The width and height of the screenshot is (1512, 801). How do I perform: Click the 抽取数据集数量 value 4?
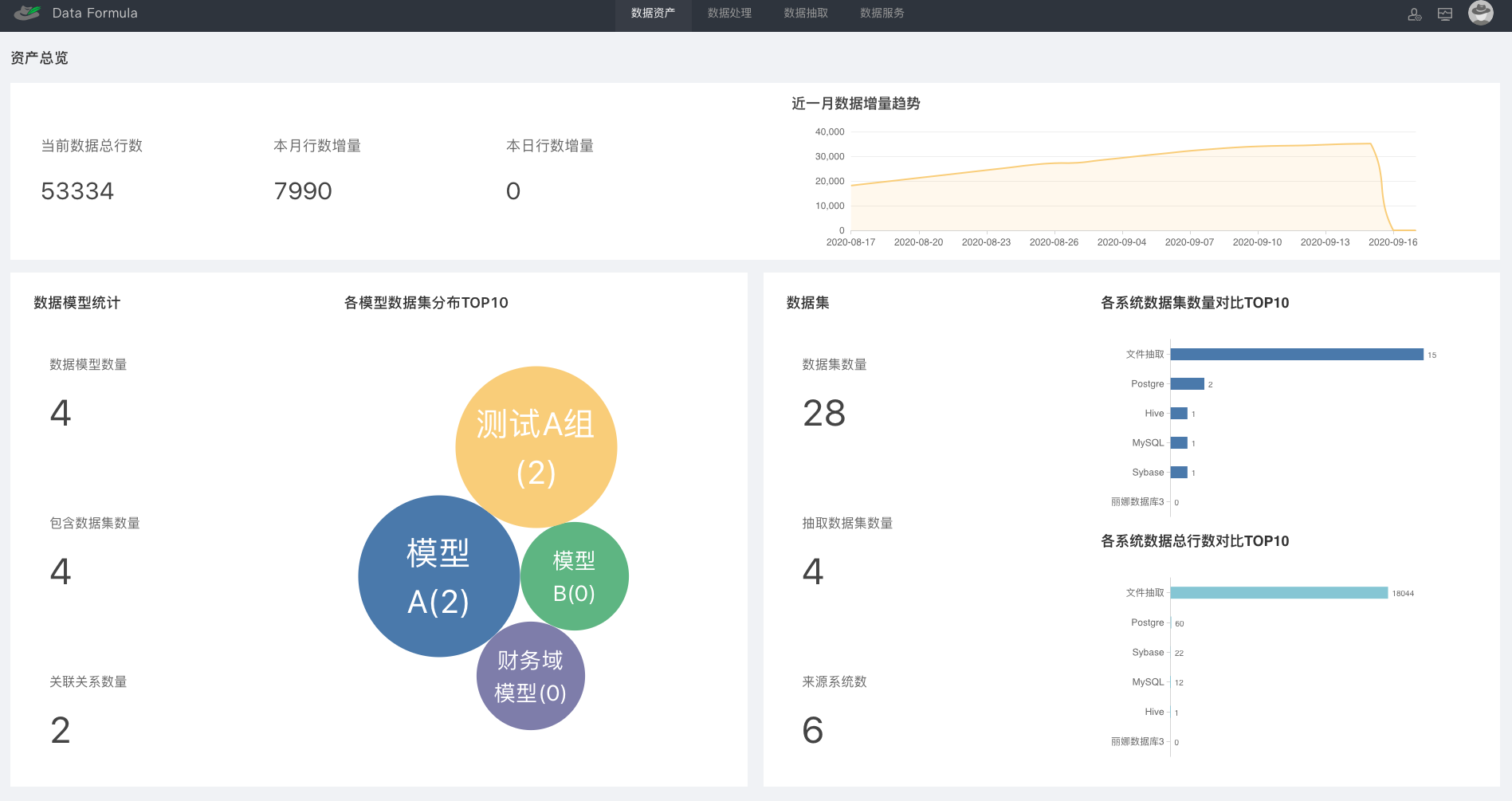(x=813, y=571)
